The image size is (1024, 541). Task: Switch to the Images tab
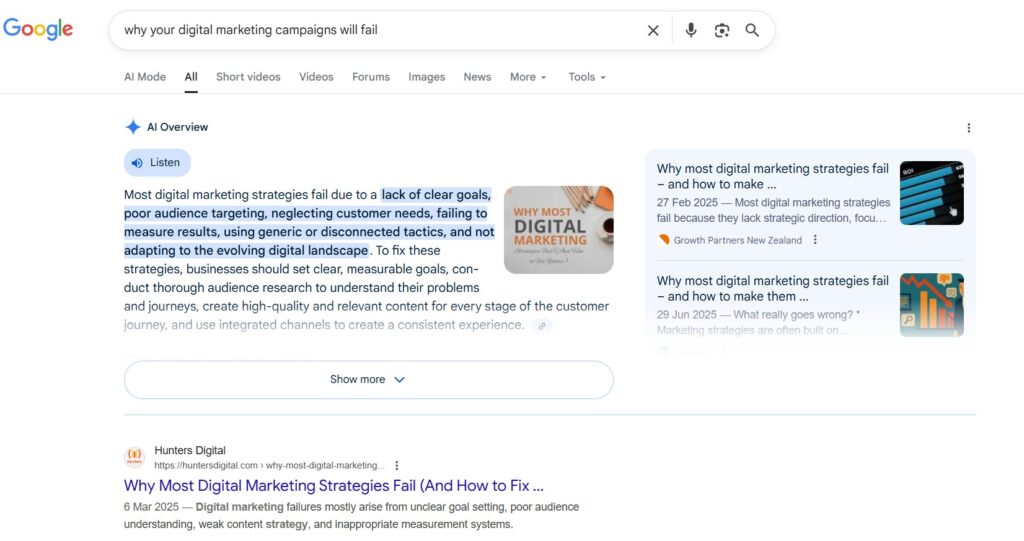click(426, 77)
